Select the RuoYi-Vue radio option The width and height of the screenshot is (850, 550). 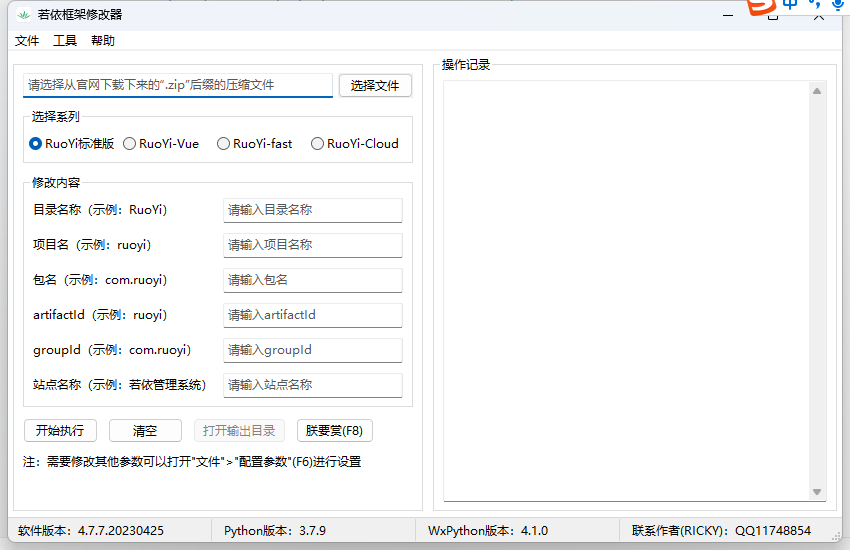161,144
